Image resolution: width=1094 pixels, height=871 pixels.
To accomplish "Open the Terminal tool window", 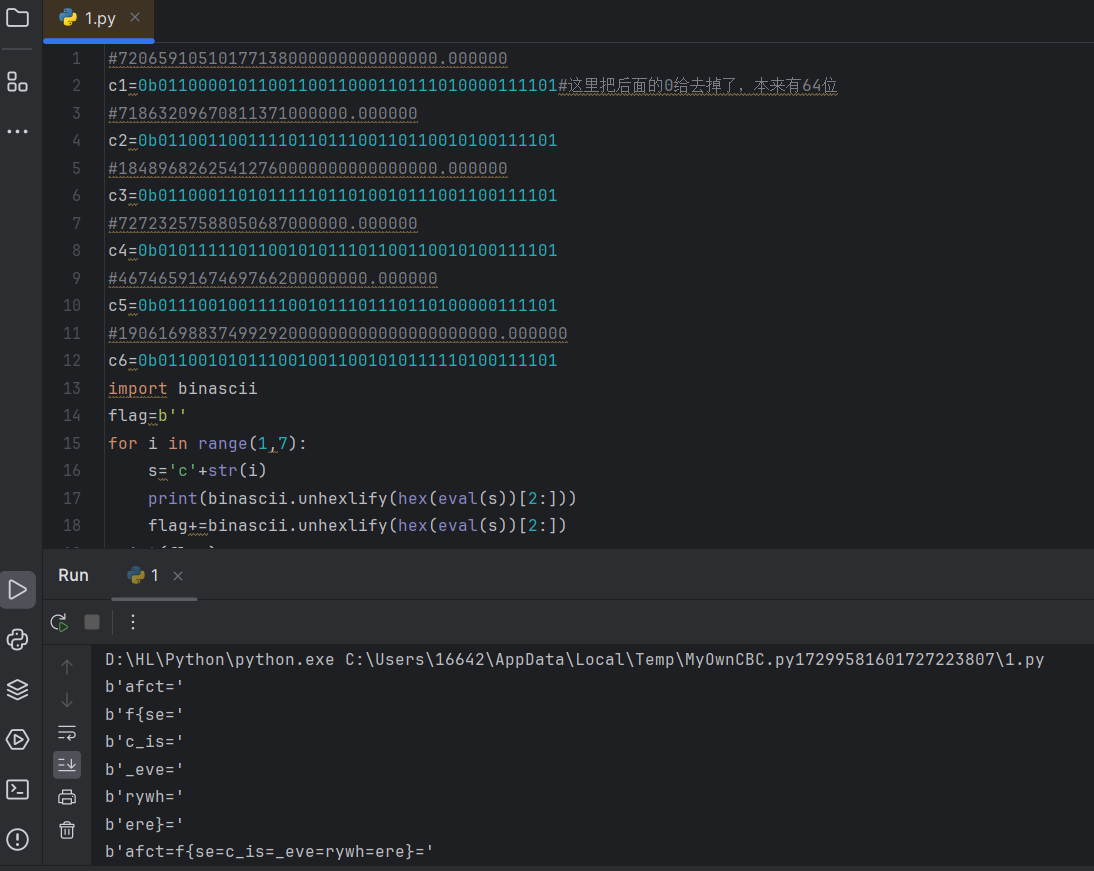I will coord(17,789).
